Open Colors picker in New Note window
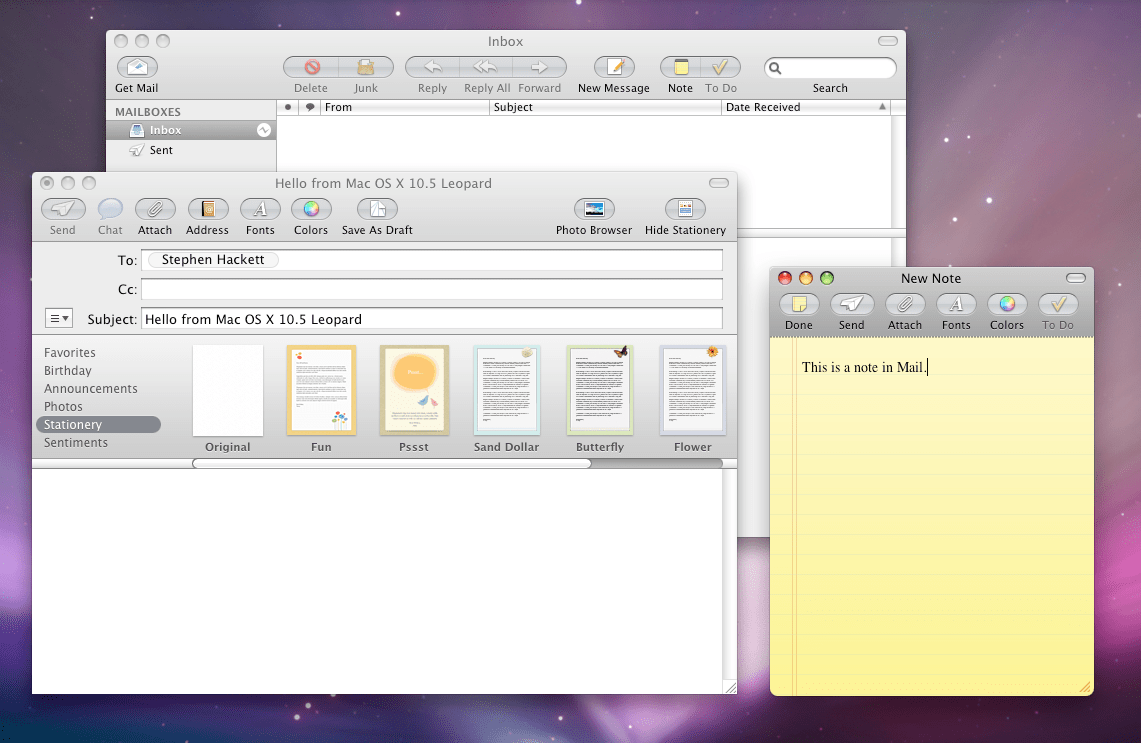1141x743 pixels. click(x=1007, y=305)
